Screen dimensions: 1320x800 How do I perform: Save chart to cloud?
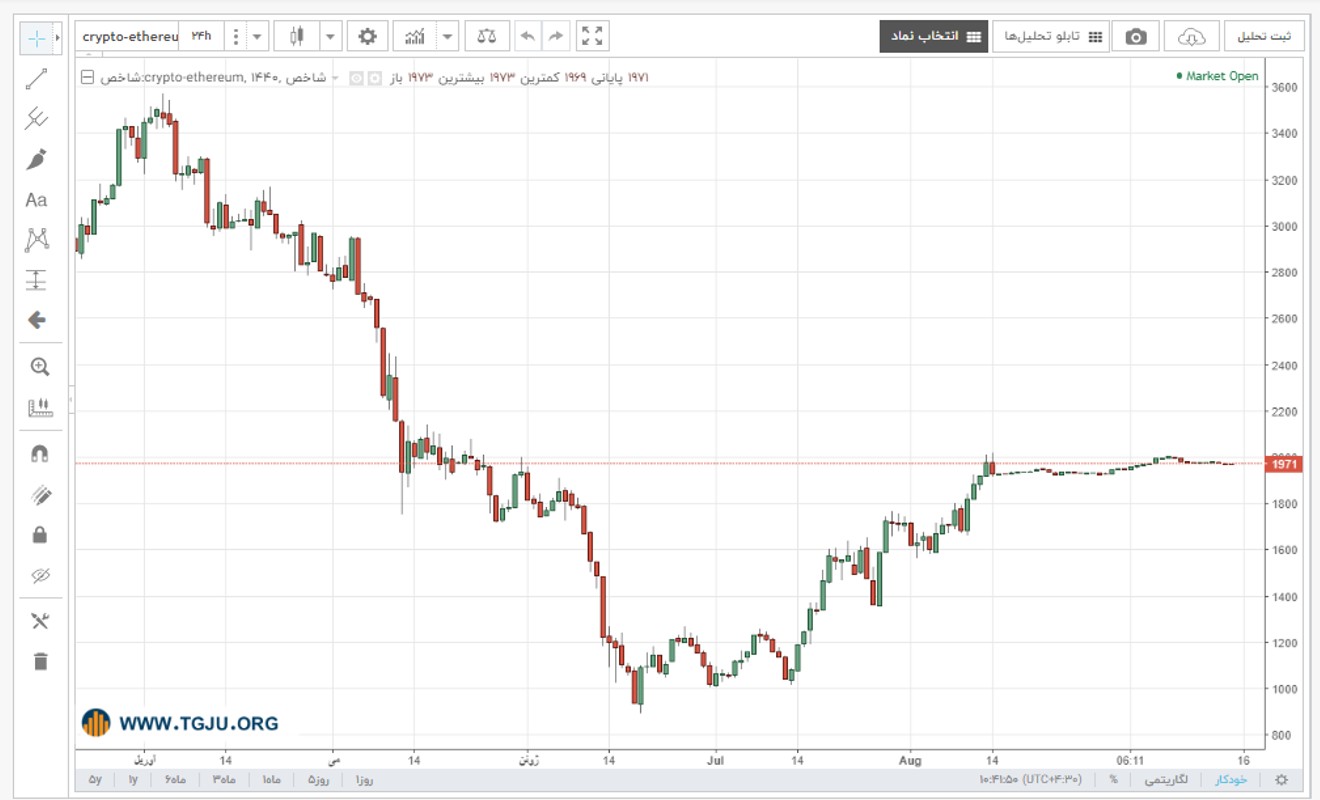[x=1191, y=37]
